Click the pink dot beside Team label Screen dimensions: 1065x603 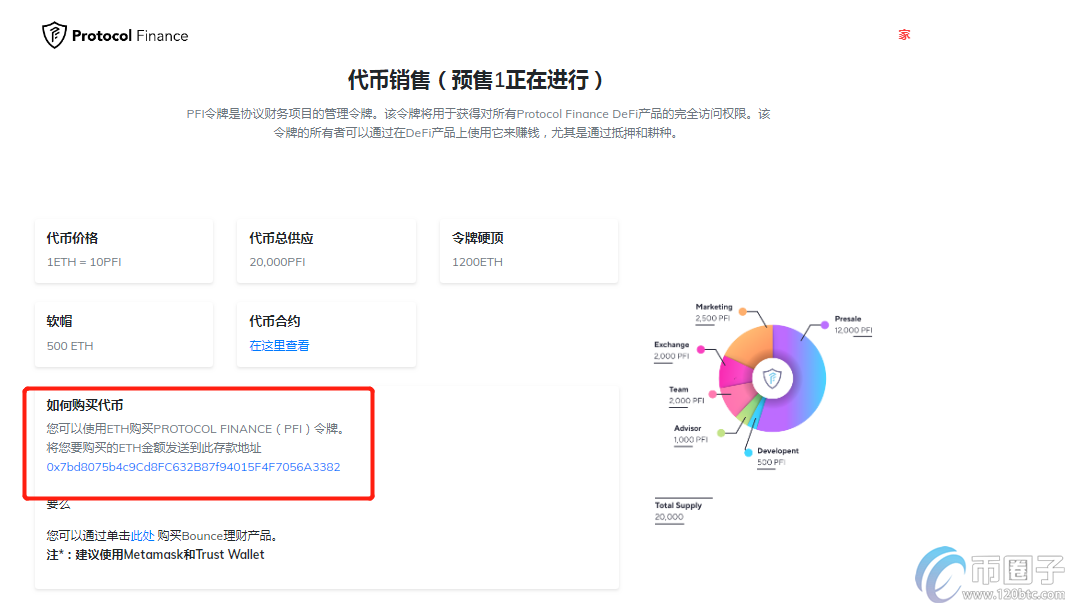712,394
